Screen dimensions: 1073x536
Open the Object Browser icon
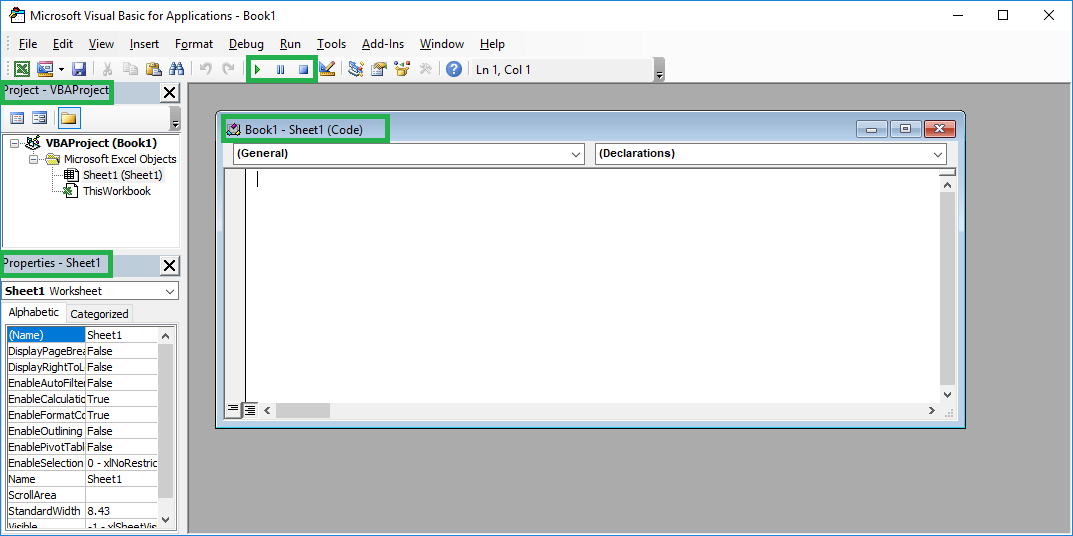402,69
